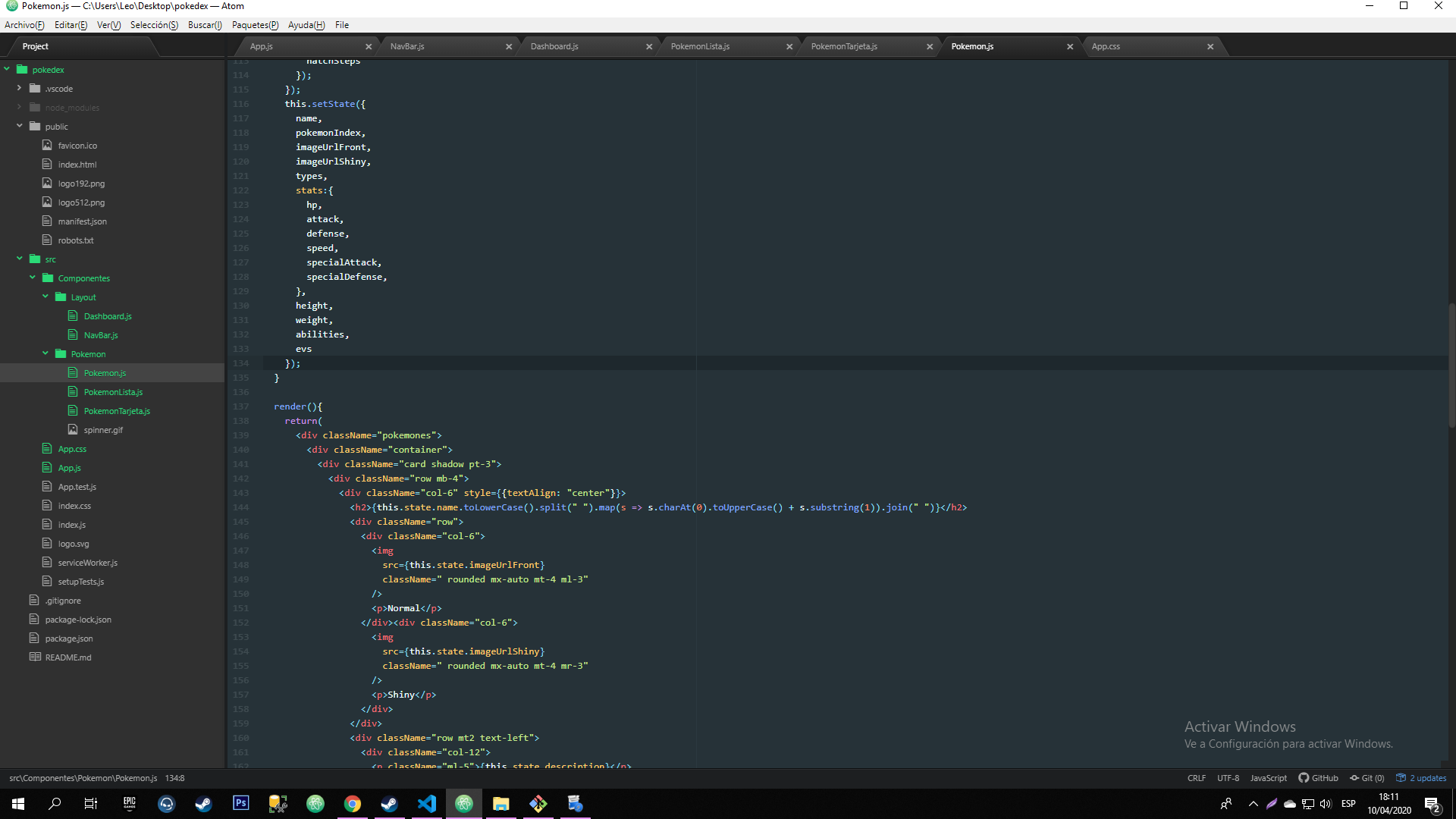Open index.html in tree view
The image size is (1456, 819).
pyautogui.click(x=77, y=165)
